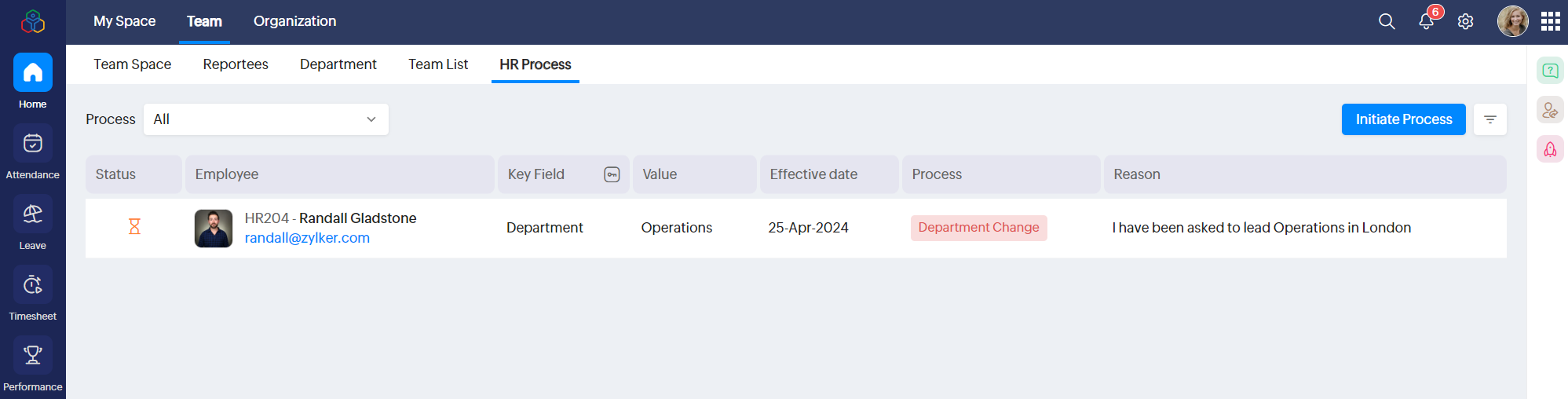Click the employee name Randall Gladstone

click(358, 218)
